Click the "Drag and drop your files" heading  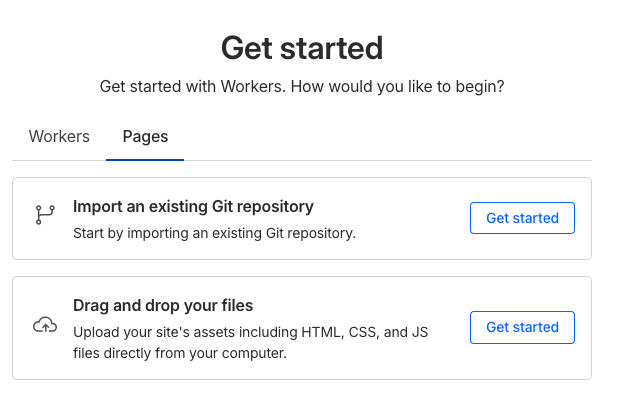coord(162,306)
